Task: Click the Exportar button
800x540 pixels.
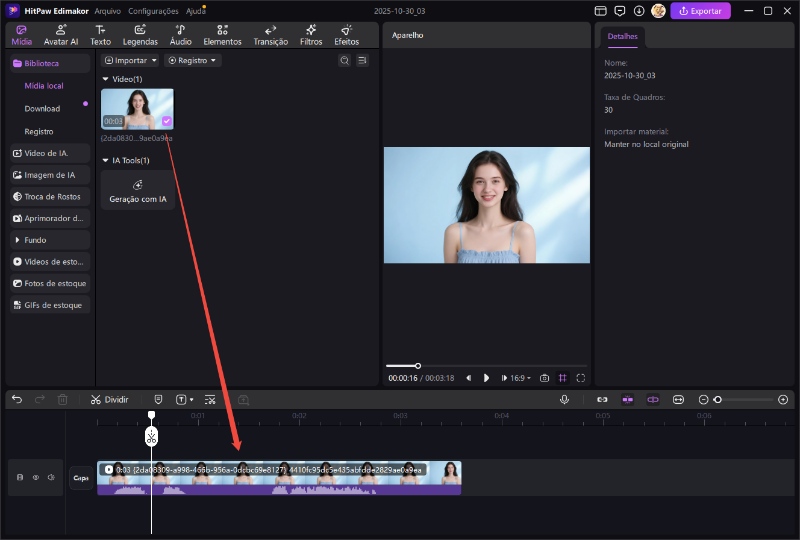Action: tap(700, 11)
